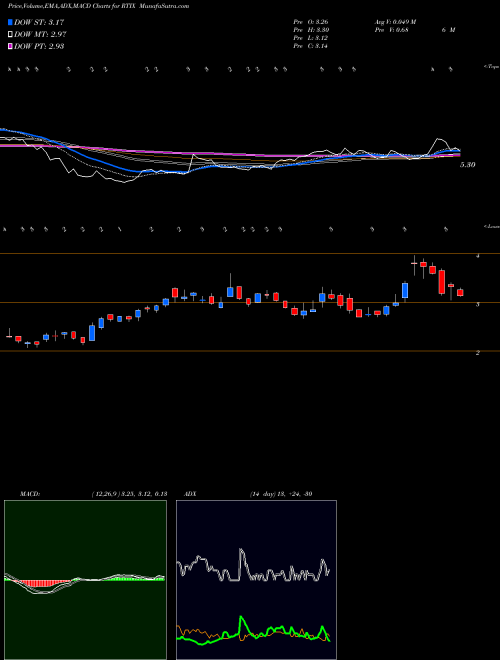Select the 'DOW ST: 3.17' legend text
Viewport: 500px width, 660px height.
39,22
